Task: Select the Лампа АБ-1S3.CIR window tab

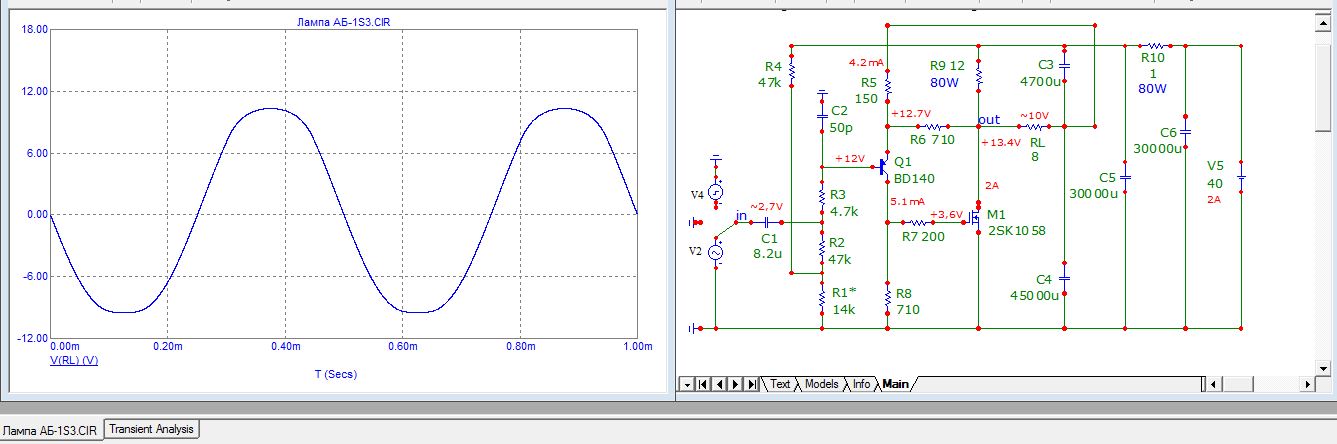Action: pos(51,430)
